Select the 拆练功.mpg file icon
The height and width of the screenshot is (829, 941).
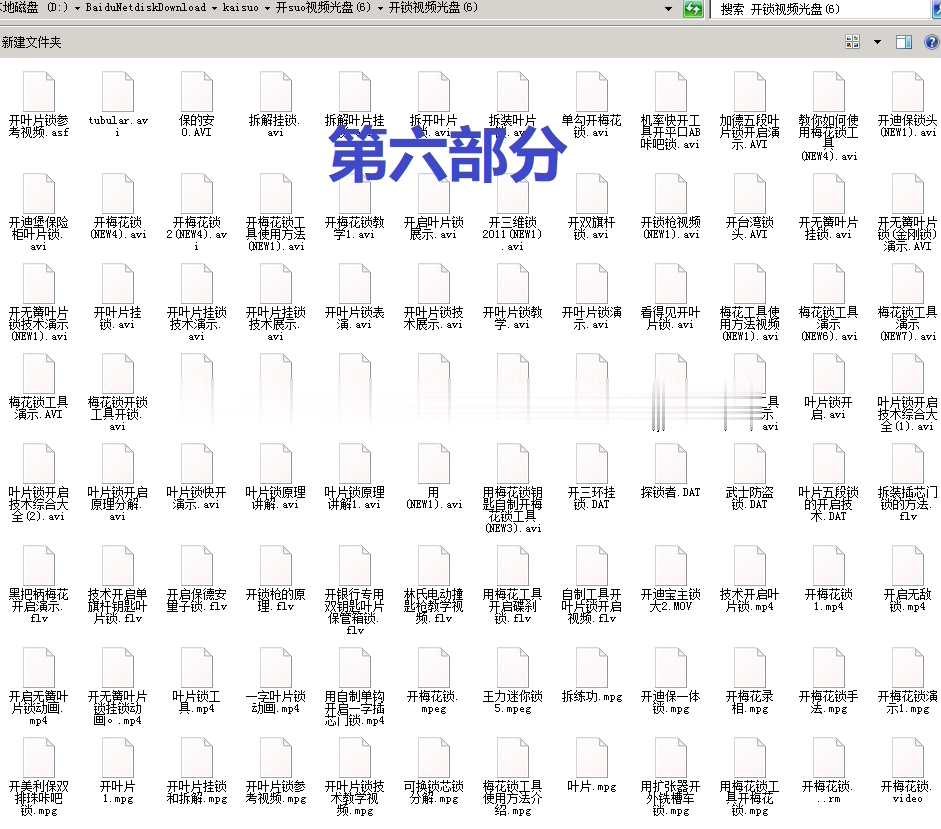592,668
